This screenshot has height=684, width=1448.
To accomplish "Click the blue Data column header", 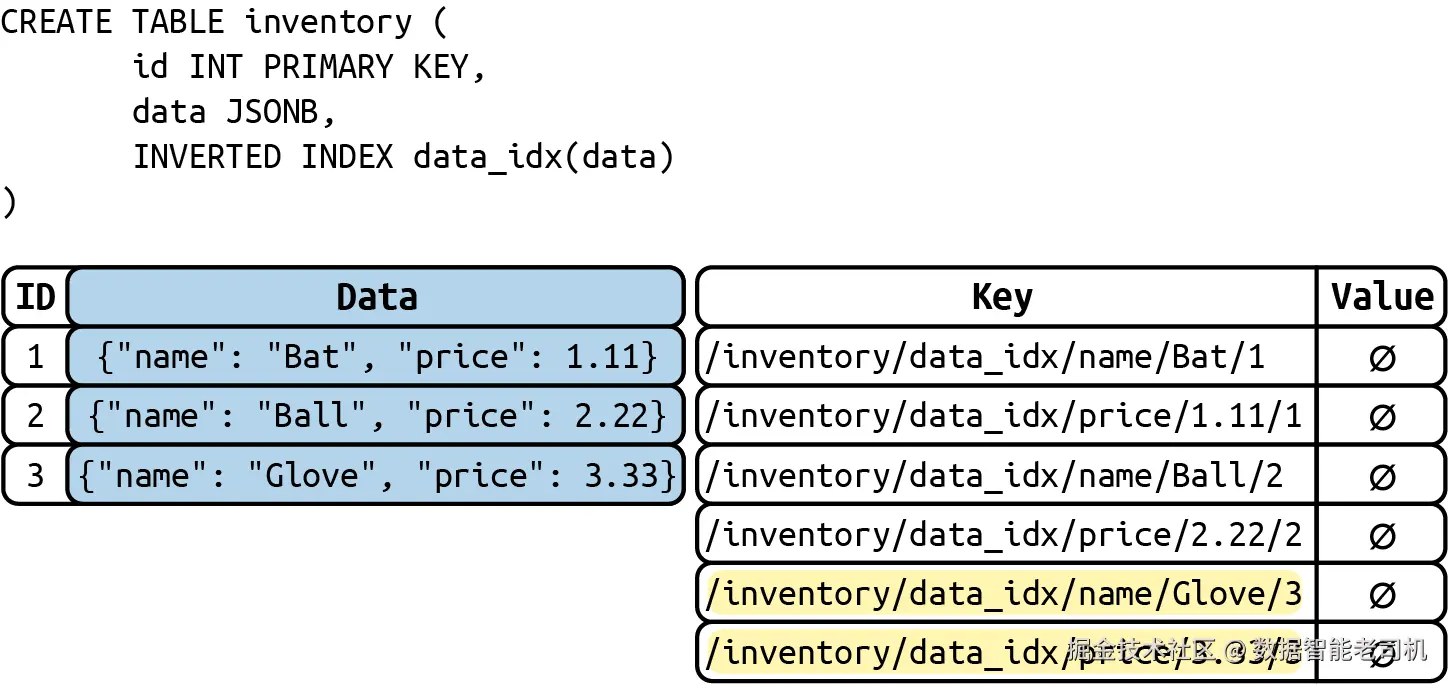I will point(376,297).
